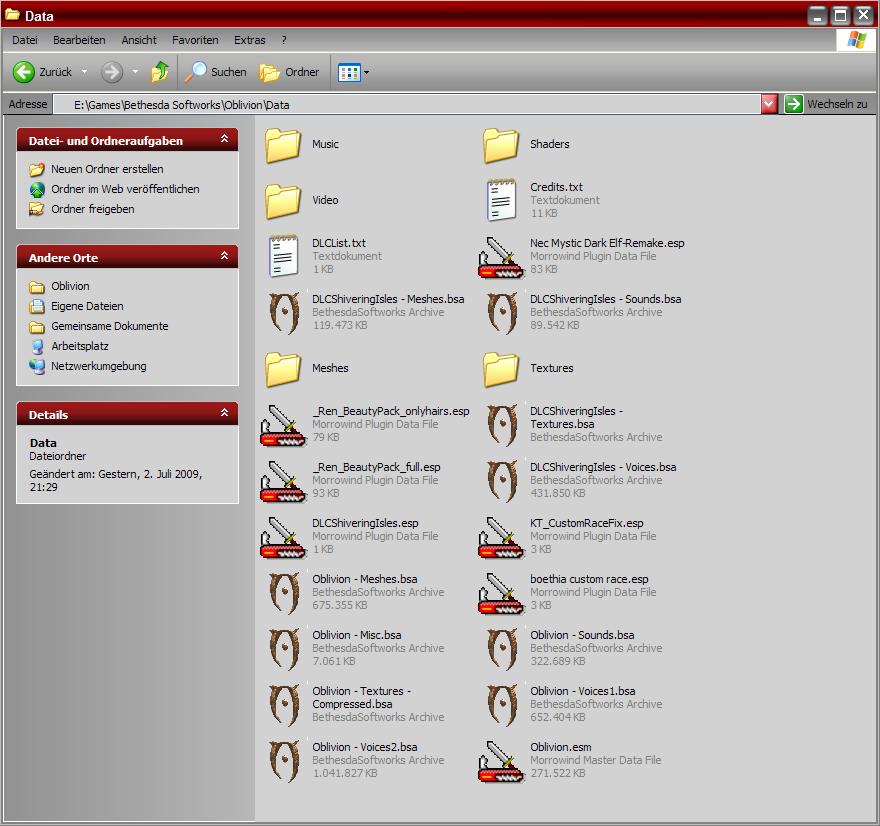Toggle the Ordner folders pane button
Viewport: 880px width, 826px height.
(290, 72)
